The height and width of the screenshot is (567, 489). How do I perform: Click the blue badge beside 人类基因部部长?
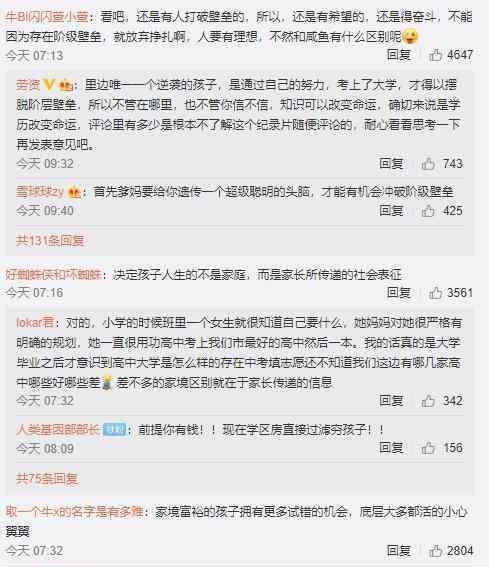pyautogui.click(x=114, y=430)
